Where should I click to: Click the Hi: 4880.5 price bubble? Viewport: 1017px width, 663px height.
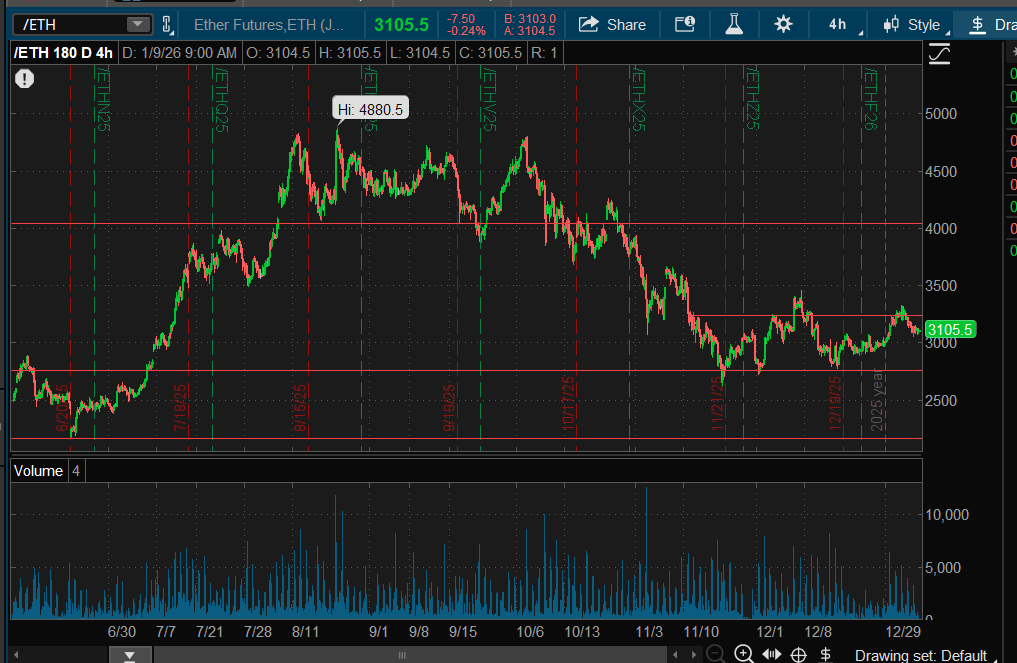click(370, 109)
